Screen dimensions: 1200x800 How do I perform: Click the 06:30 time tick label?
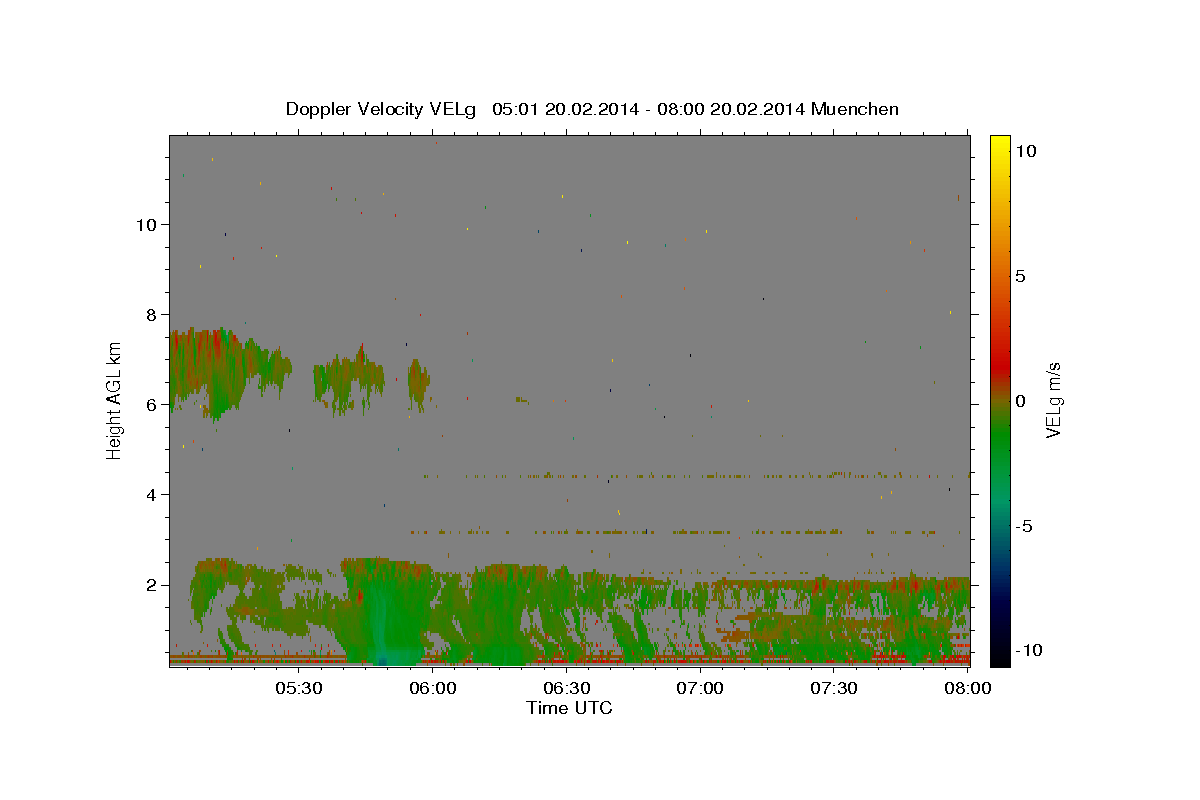(566, 688)
